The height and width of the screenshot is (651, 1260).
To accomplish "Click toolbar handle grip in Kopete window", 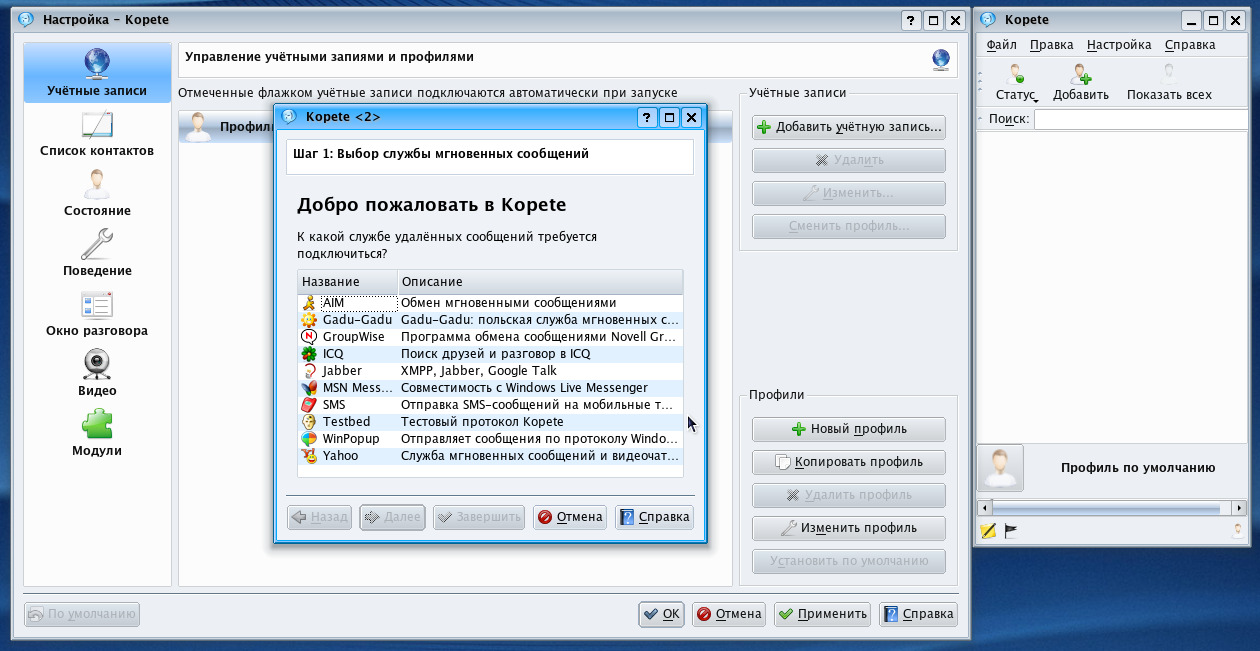I will (981, 82).
